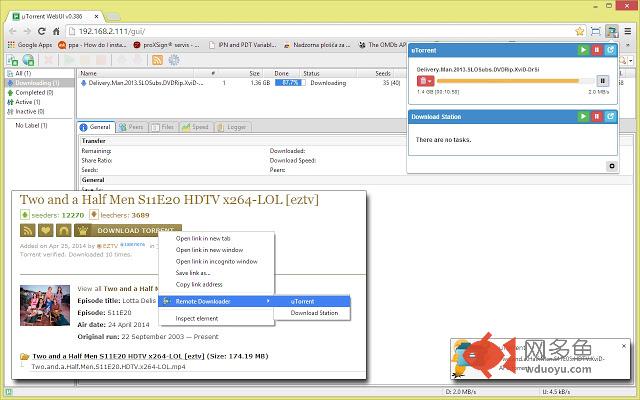Pause the Delivery.Man torrent in the popup
The height and width of the screenshot is (400, 640).
603,81
